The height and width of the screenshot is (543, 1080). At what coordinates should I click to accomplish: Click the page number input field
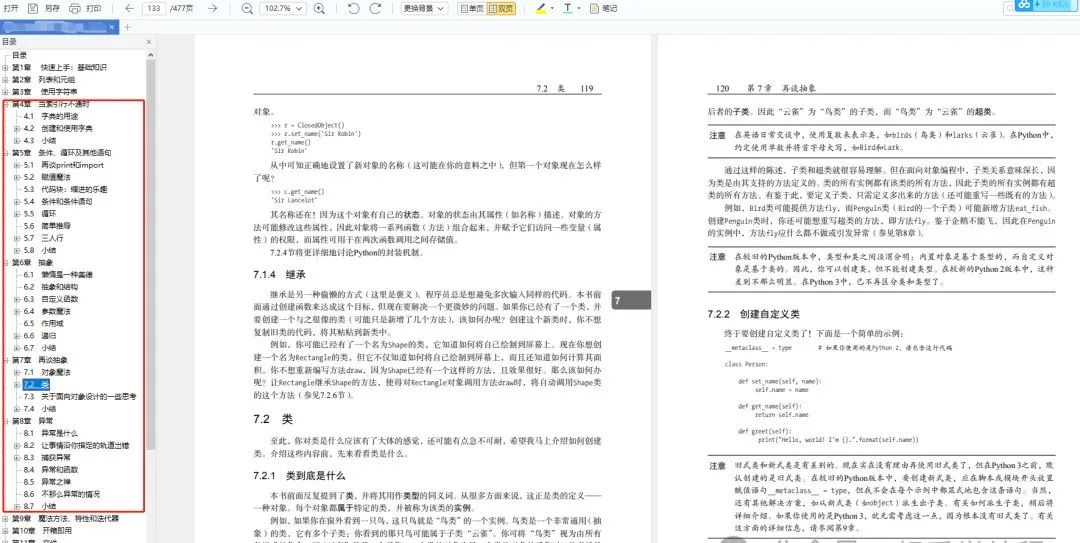click(x=154, y=8)
